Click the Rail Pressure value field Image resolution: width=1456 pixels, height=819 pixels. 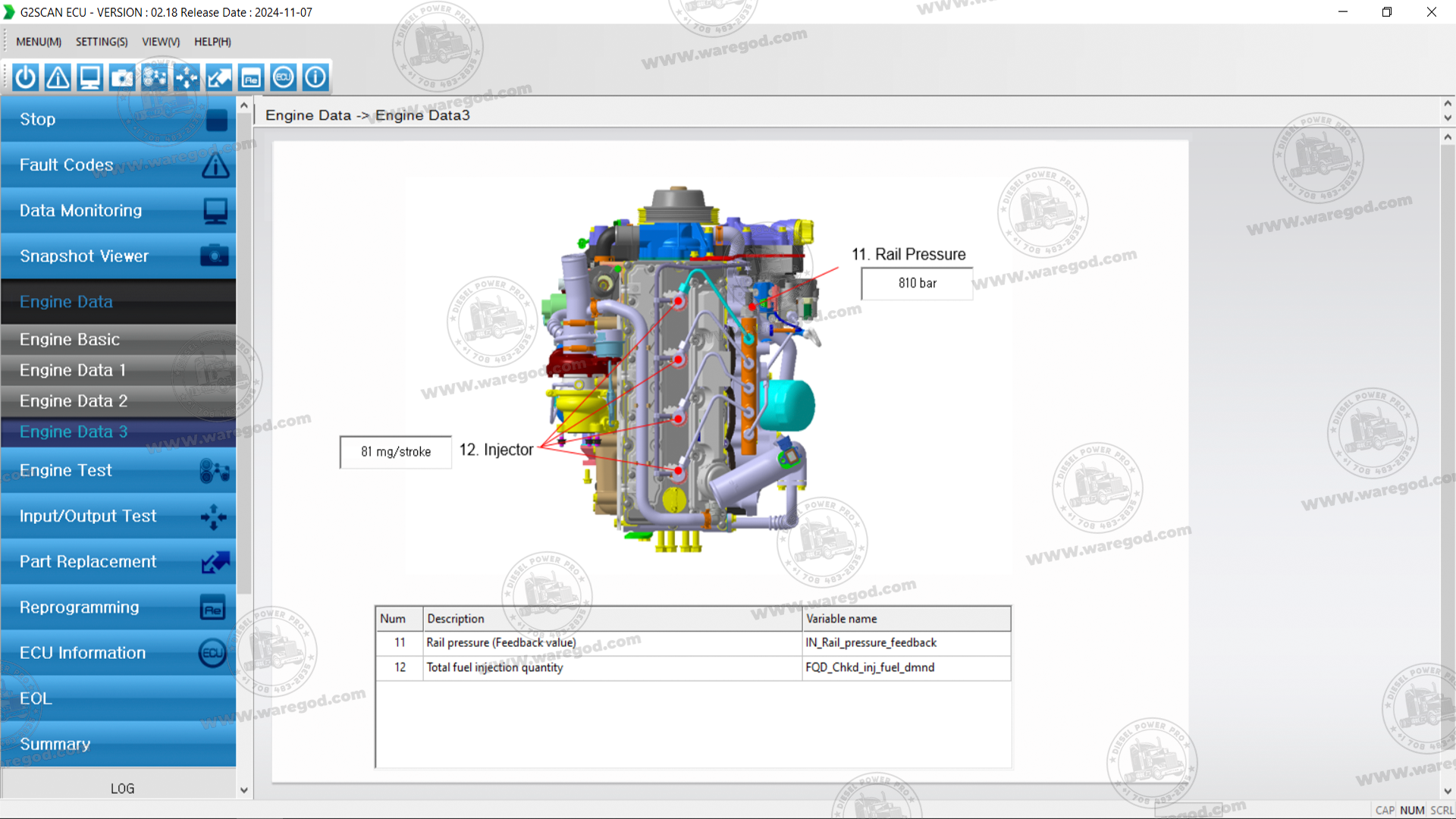[917, 284]
